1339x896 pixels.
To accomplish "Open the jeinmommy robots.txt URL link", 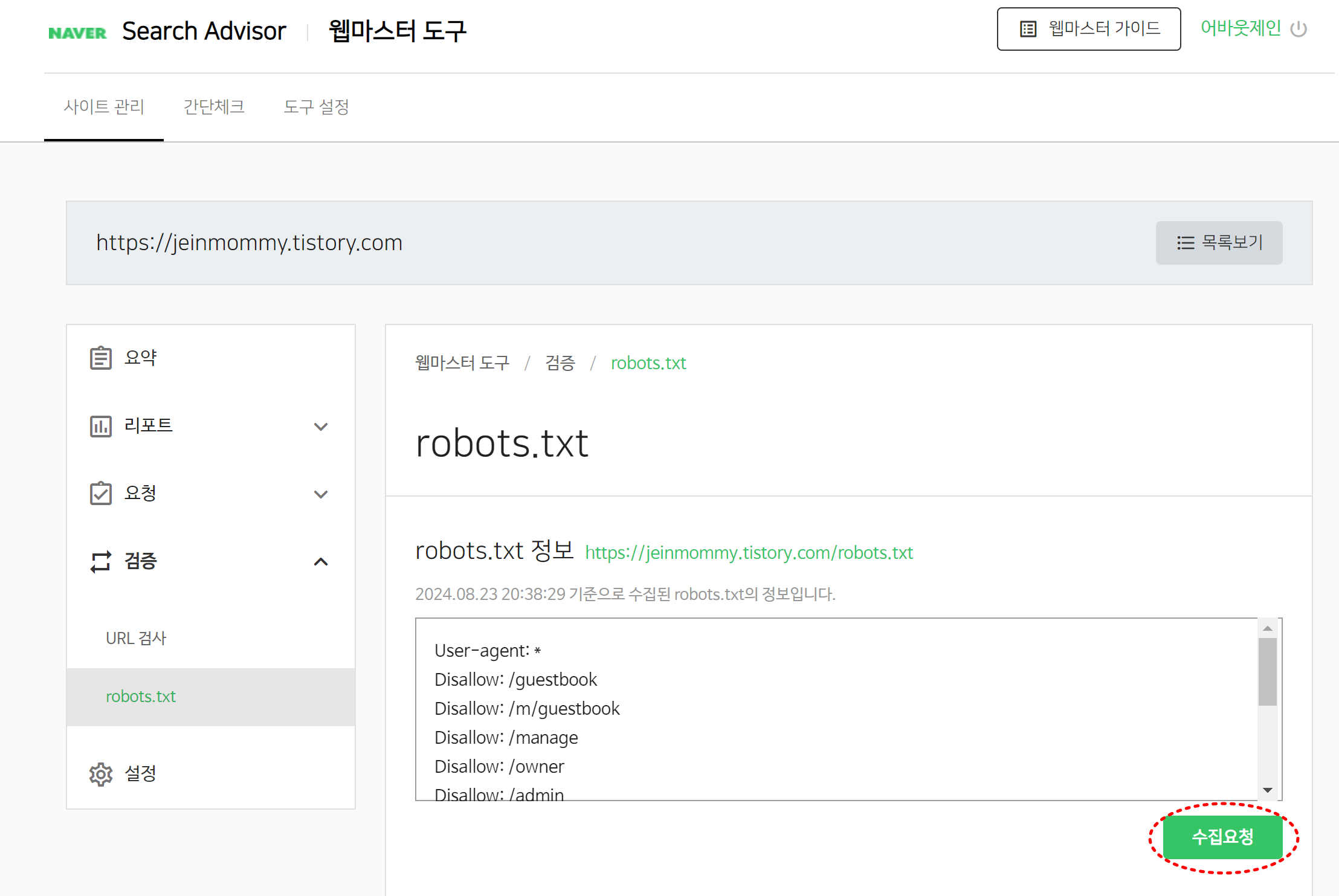I will click(749, 553).
